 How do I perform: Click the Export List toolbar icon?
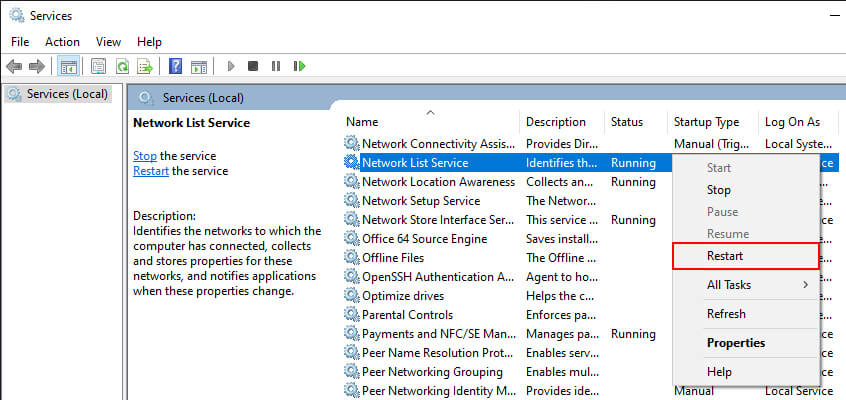coord(145,66)
